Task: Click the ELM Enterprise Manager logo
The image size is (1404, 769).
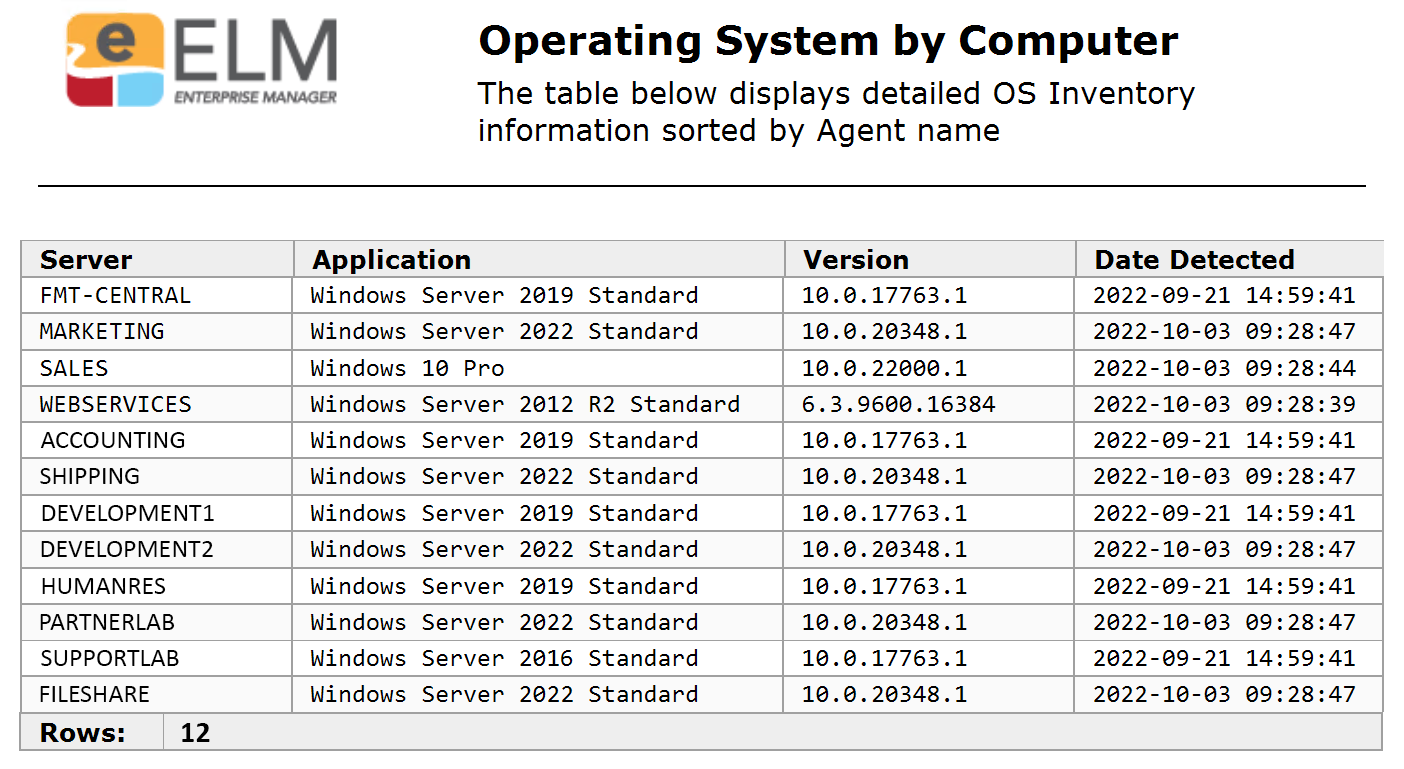Action: 201,60
